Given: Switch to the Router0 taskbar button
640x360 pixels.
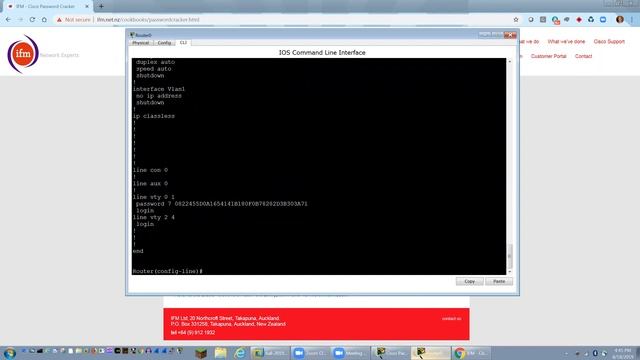Looking at the screenshot, I should point(431,353).
